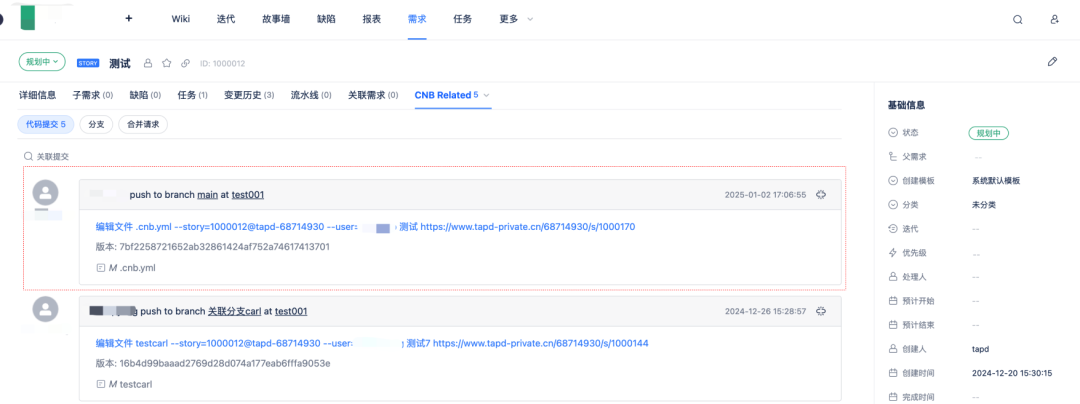Open test001 link in second commit

[x=291, y=311]
